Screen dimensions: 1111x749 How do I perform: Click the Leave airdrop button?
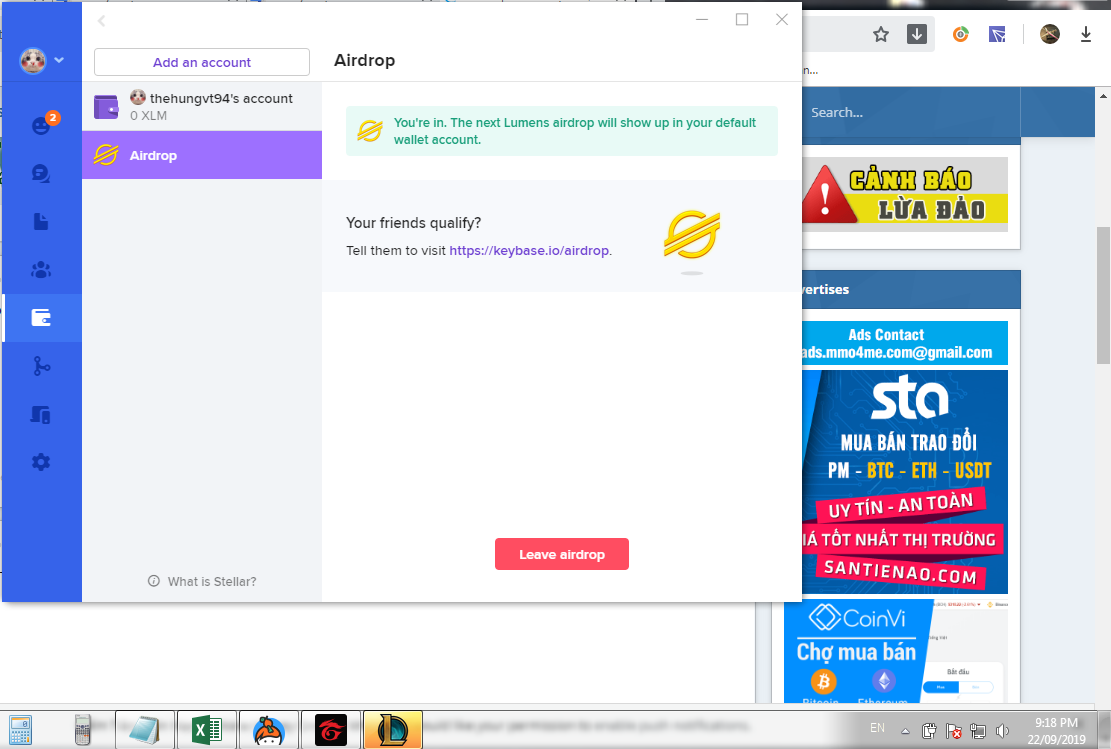[x=562, y=554]
